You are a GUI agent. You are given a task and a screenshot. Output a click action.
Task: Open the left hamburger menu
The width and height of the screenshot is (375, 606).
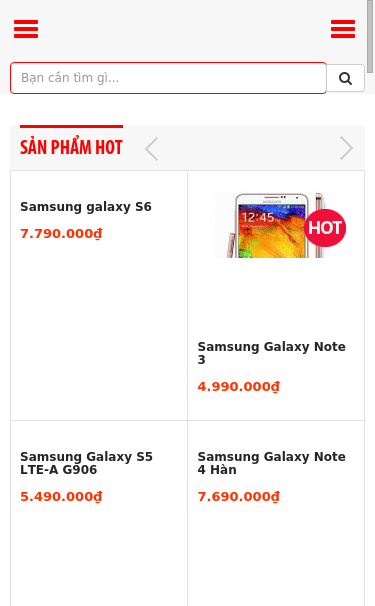[x=26, y=29]
